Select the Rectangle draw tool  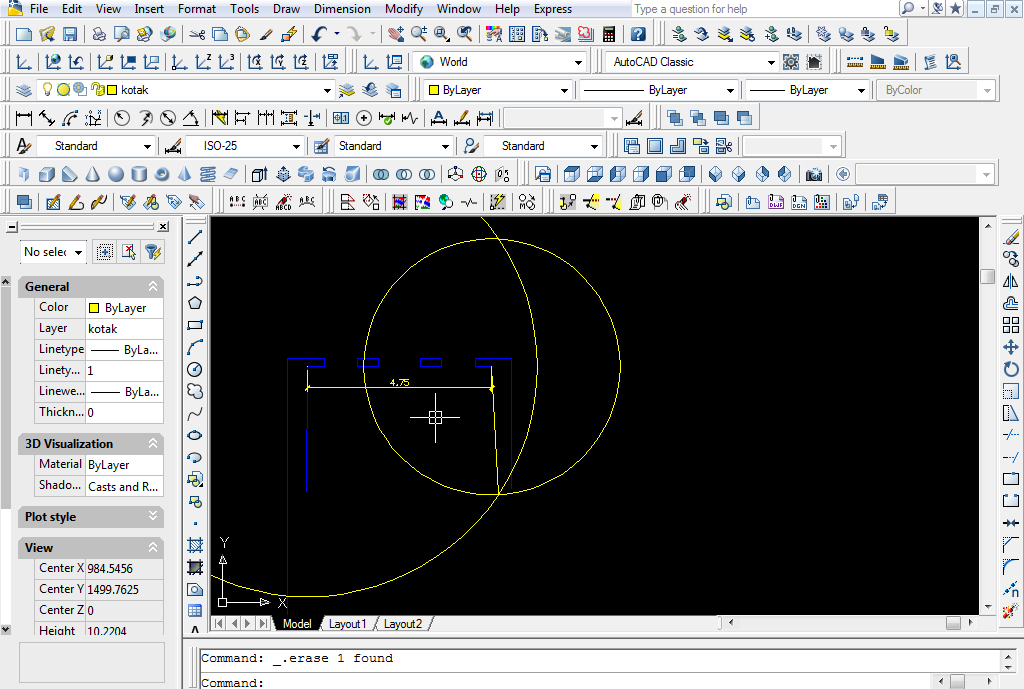[195, 325]
